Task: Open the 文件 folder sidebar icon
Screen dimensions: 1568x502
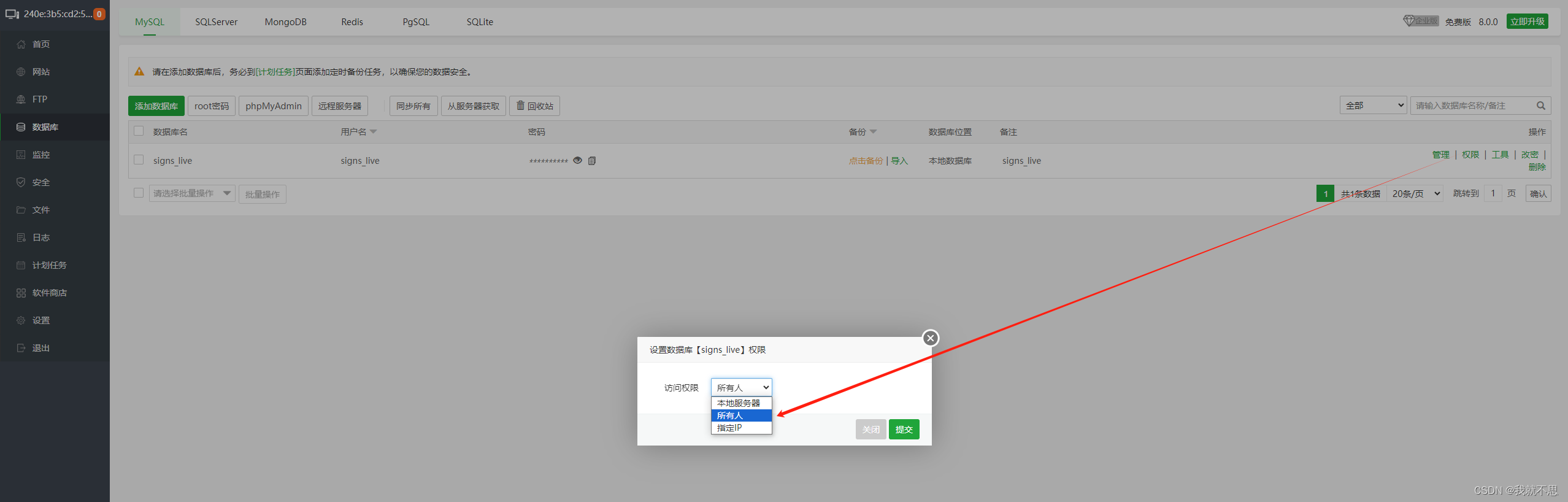Action: click(x=21, y=210)
